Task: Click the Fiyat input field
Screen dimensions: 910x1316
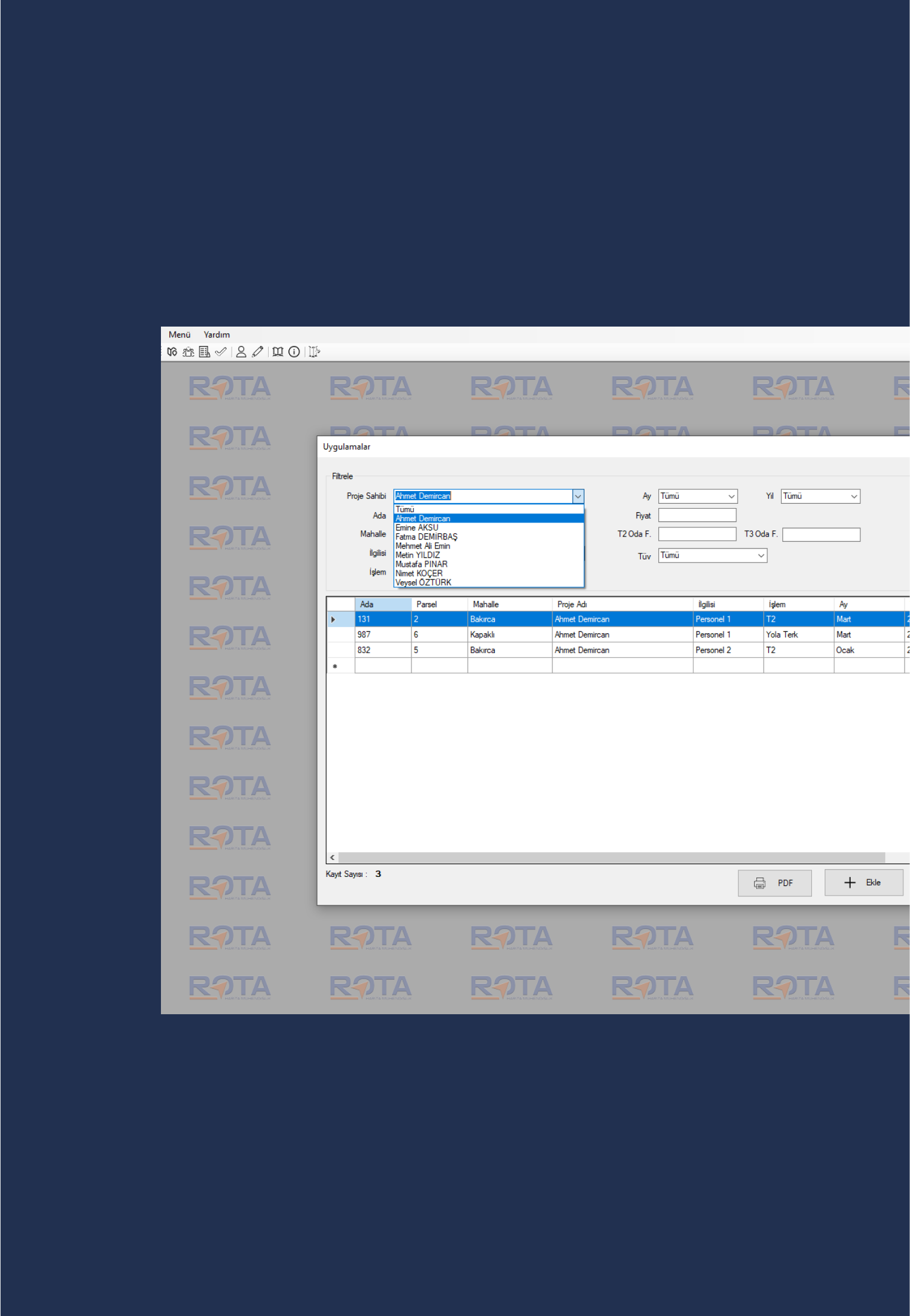Action: point(697,515)
